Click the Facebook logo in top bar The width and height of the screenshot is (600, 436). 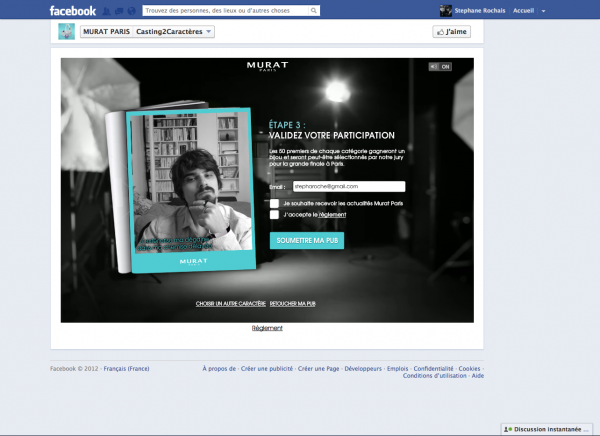pyautogui.click(x=73, y=10)
